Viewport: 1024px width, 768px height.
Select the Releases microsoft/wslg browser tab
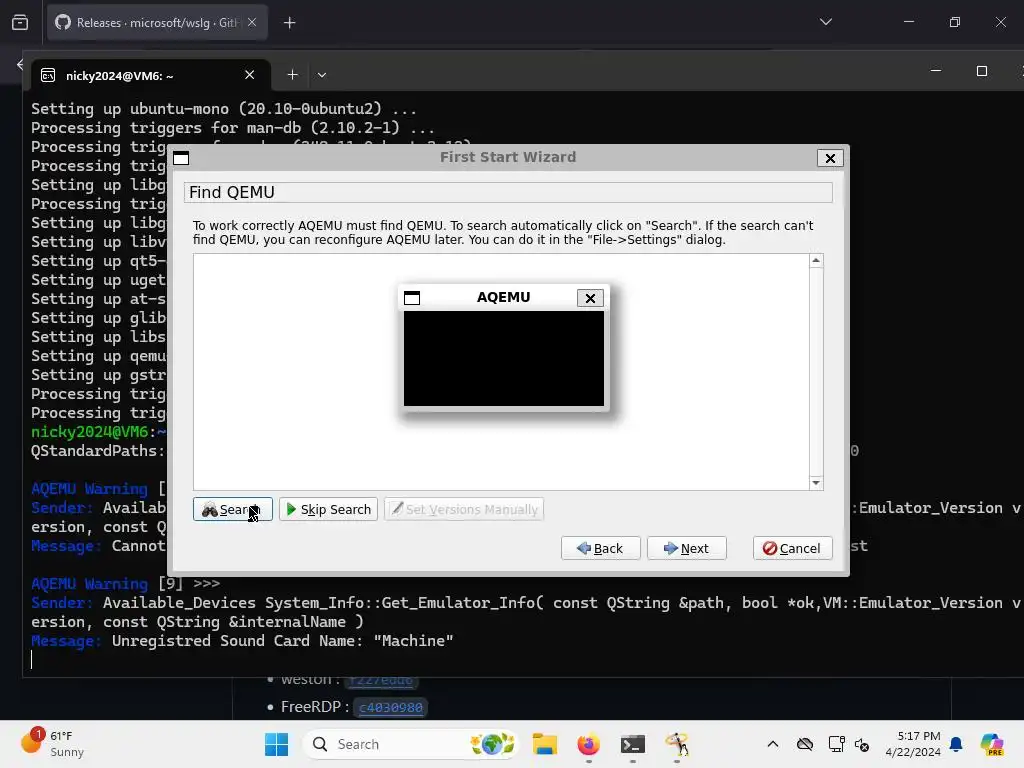157,23
